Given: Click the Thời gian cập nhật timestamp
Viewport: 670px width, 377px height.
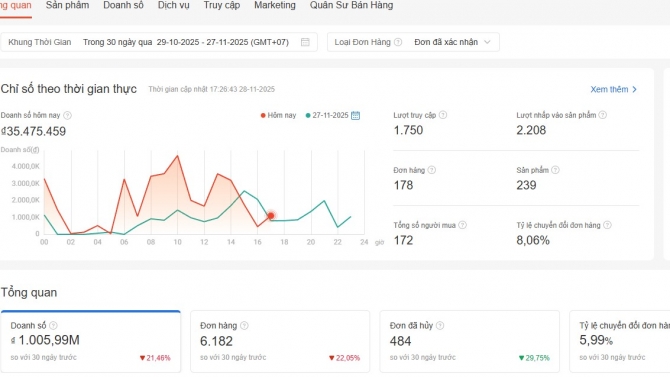Looking at the screenshot, I should (212, 89).
